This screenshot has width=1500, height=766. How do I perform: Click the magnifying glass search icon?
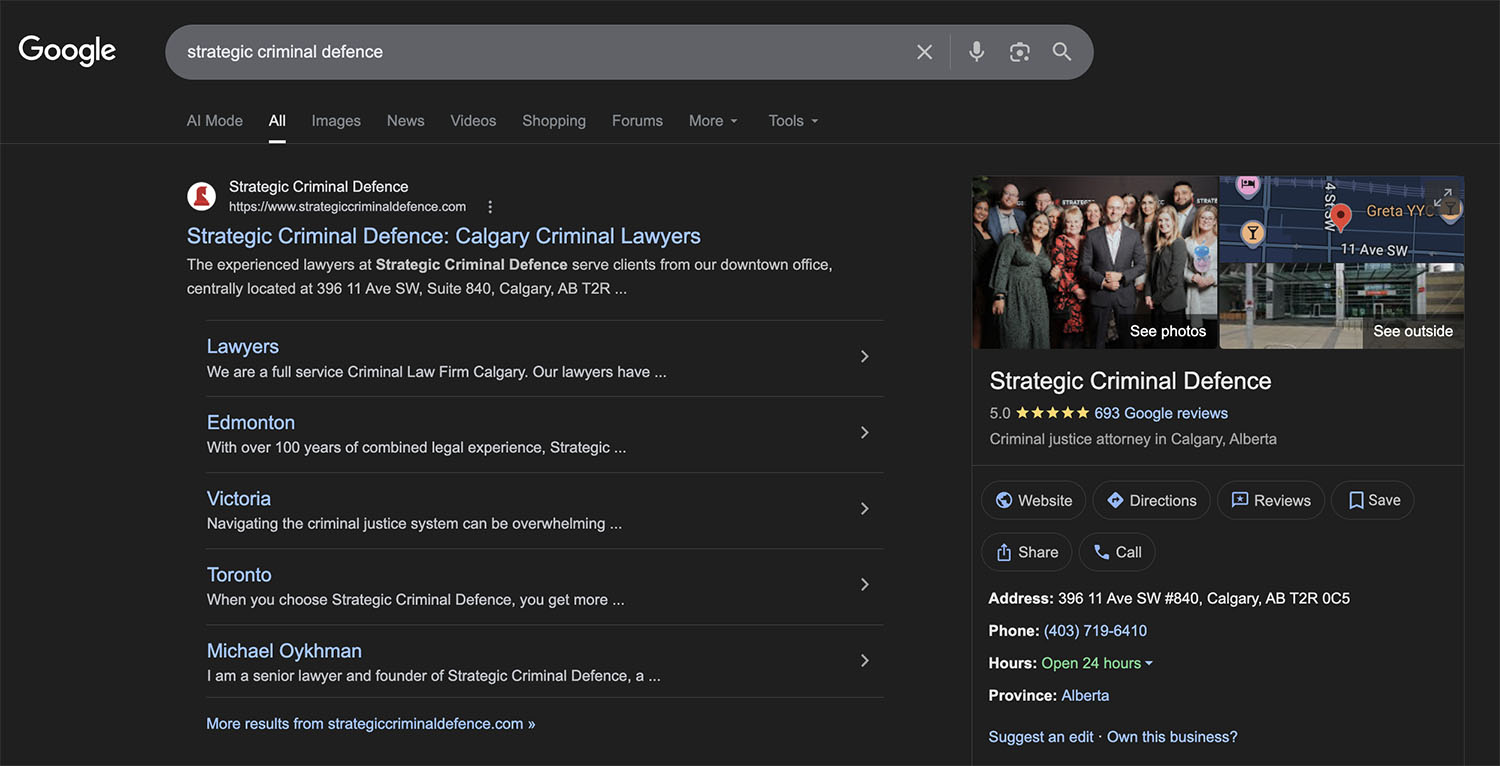(1062, 52)
